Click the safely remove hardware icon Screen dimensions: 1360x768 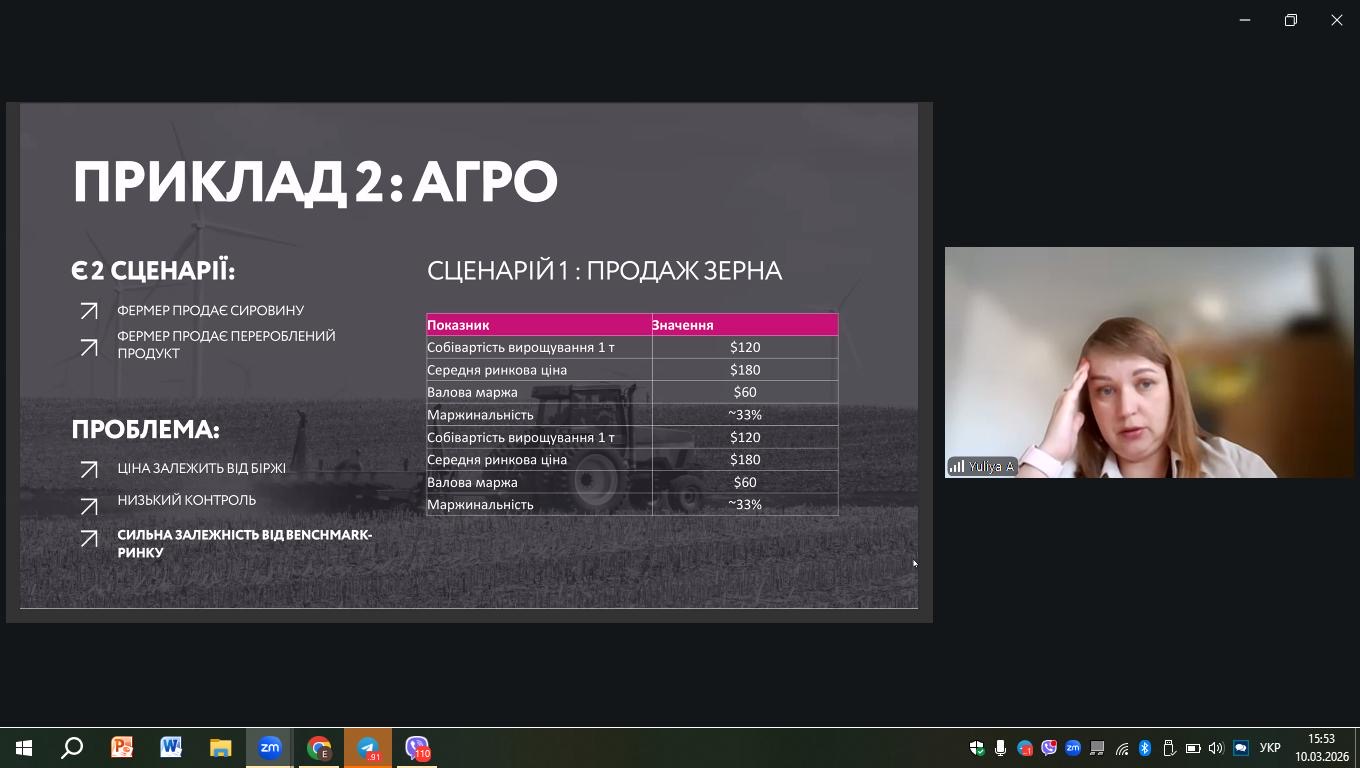[x=1168, y=748]
